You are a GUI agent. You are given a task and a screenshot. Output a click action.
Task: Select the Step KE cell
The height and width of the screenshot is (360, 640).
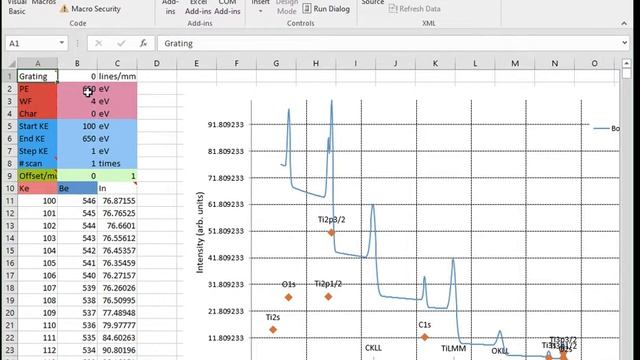pos(38,151)
